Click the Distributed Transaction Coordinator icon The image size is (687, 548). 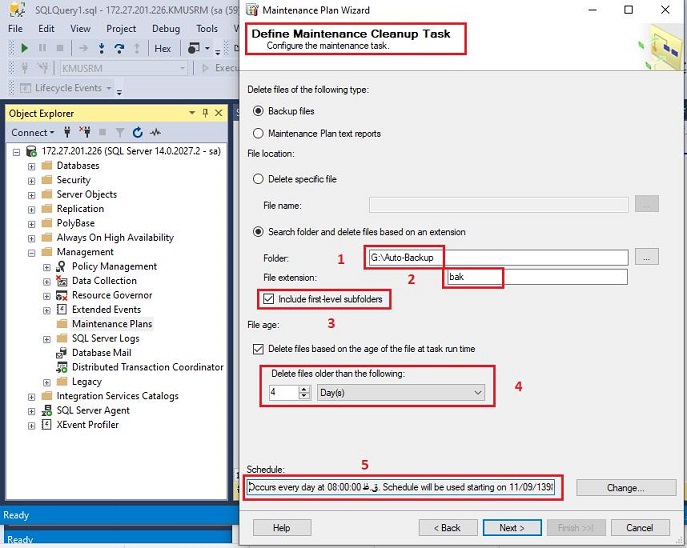click(x=62, y=367)
